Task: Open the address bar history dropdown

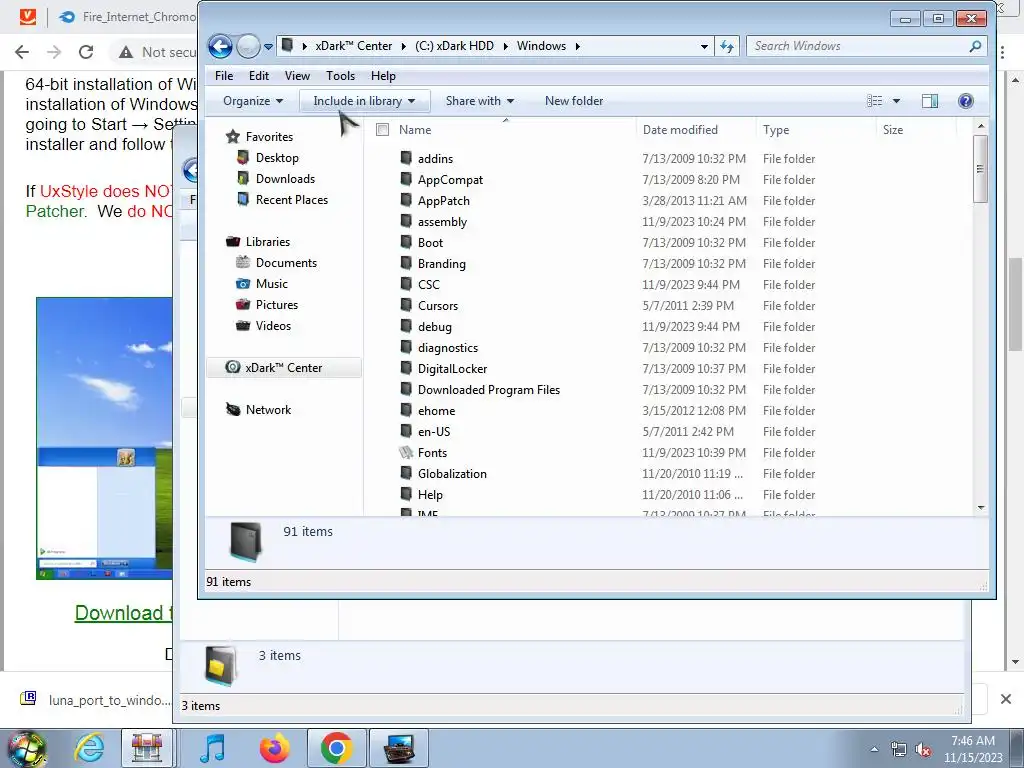Action: point(703,46)
